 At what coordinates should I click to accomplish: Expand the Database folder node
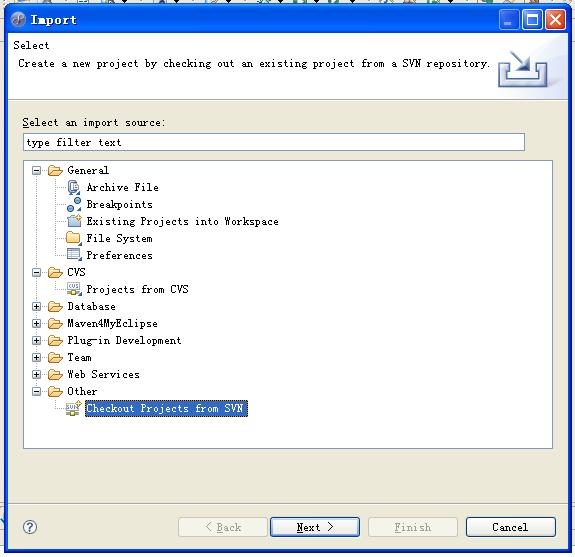coord(36,307)
